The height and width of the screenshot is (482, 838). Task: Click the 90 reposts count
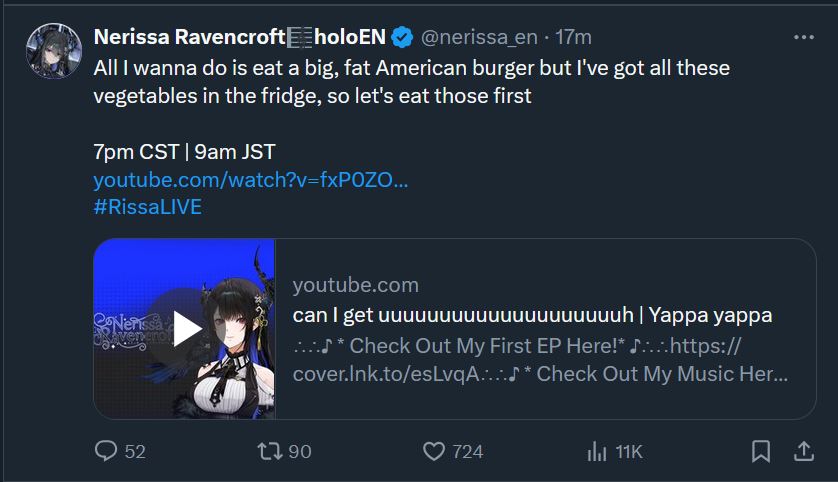[300, 452]
